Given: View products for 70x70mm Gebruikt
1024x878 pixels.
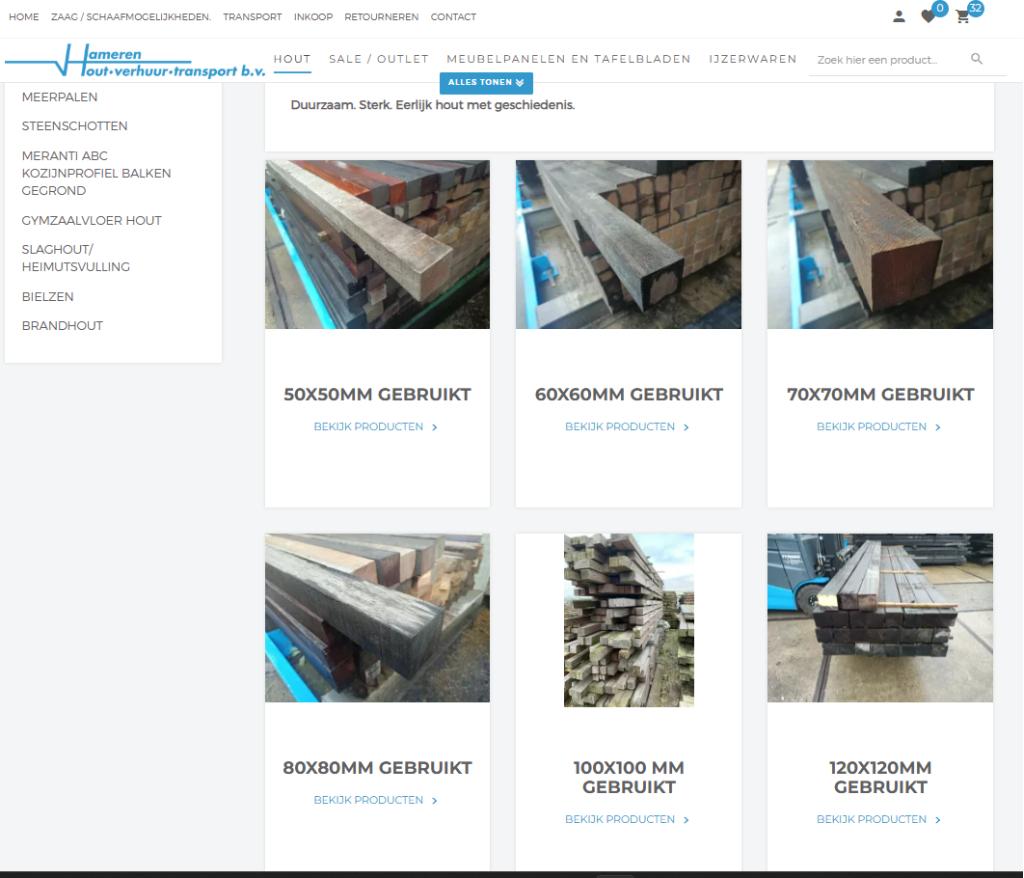Looking at the screenshot, I should click(x=879, y=427).
